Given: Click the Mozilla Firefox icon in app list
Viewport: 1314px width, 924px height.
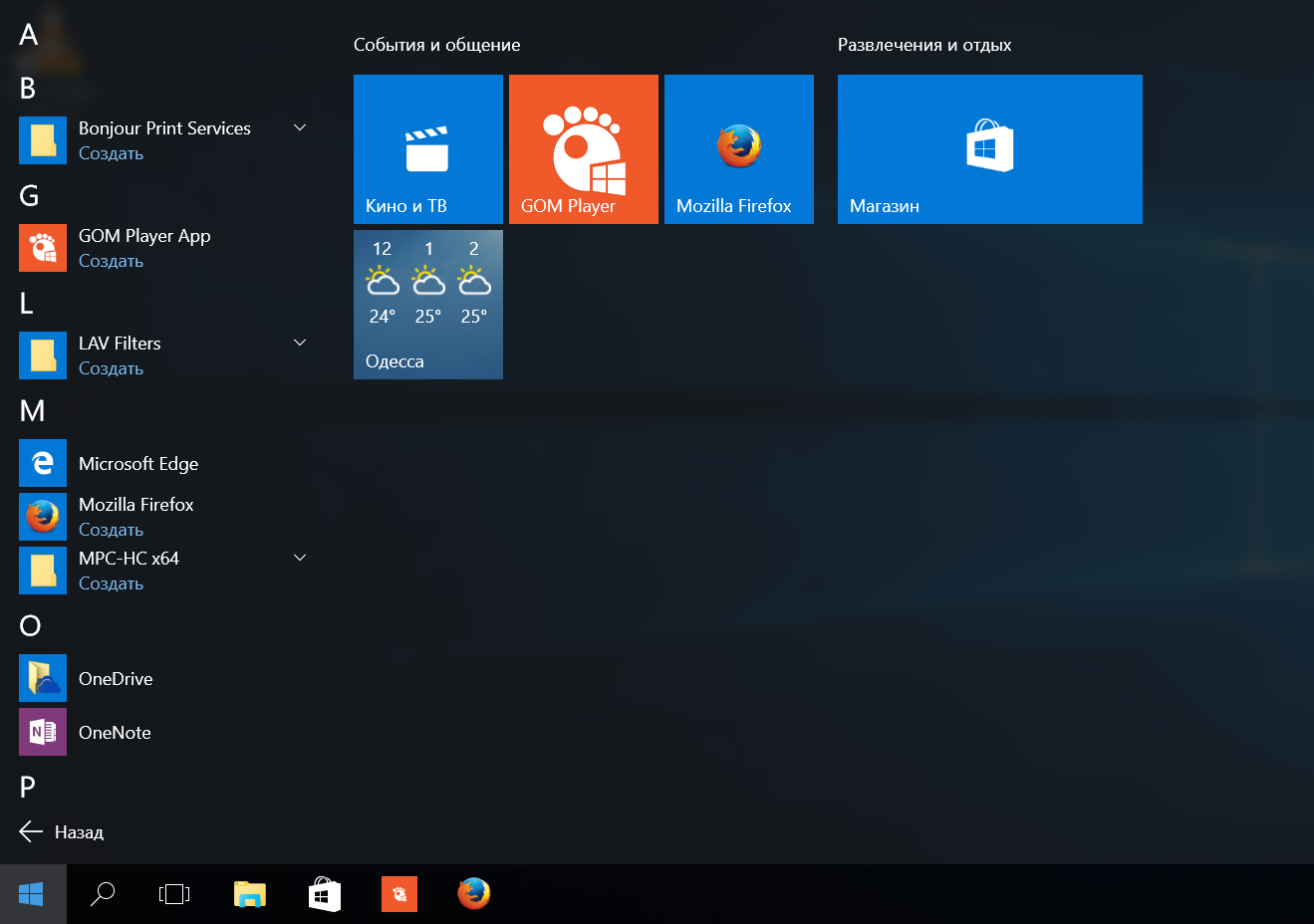Looking at the screenshot, I should click(43, 517).
